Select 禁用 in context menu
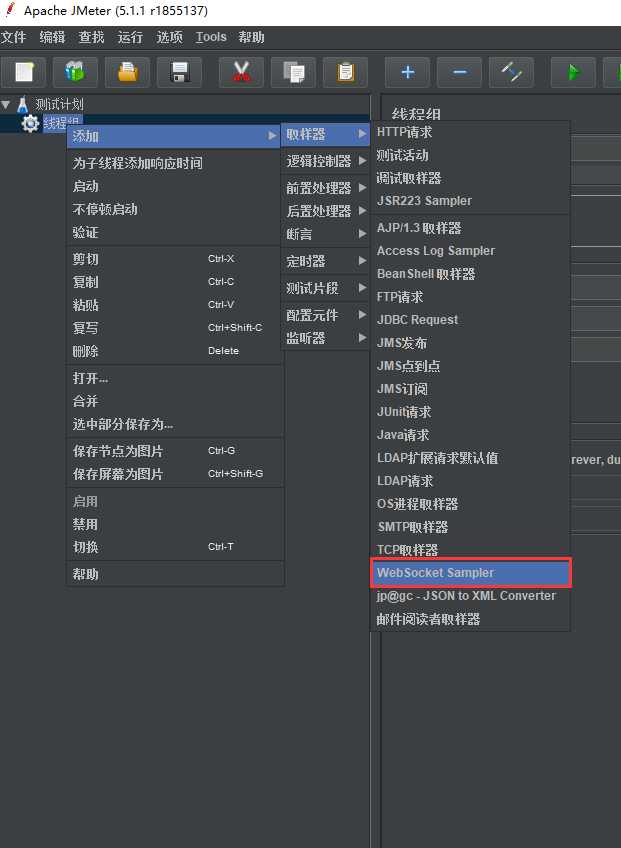The image size is (621, 848). tap(175, 524)
